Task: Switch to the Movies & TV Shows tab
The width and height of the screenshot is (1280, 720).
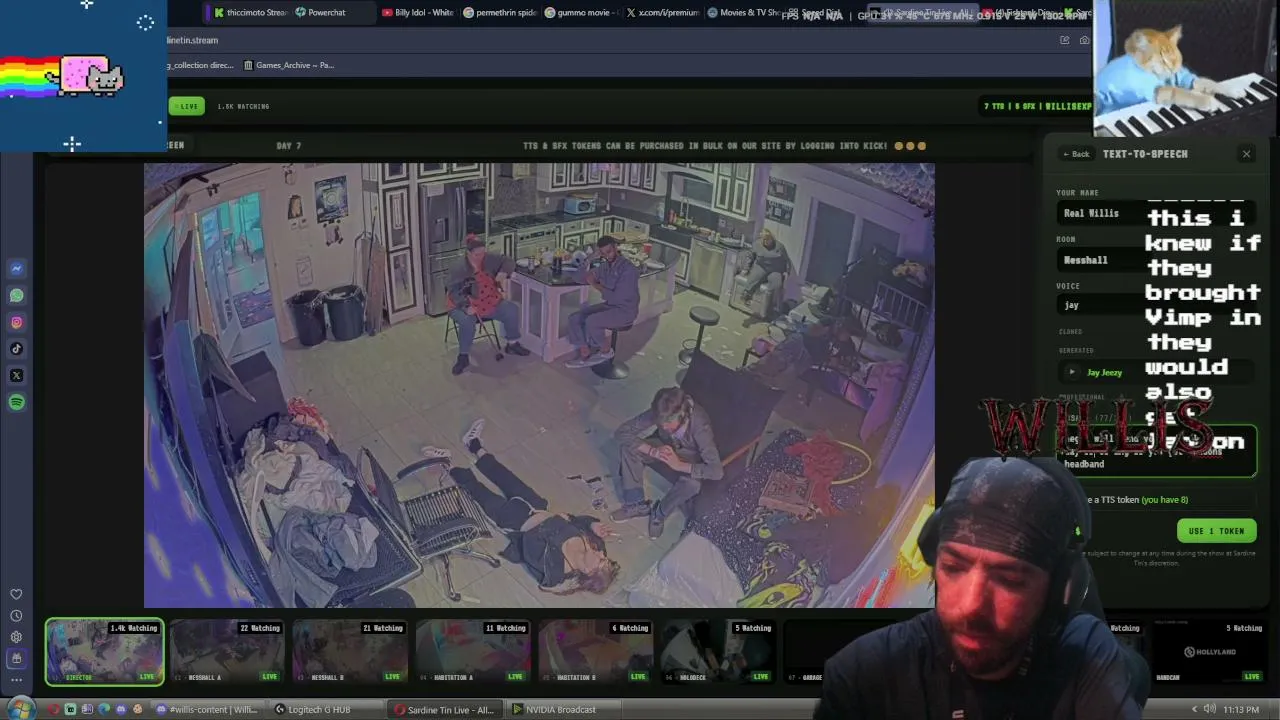Action: [x=745, y=13]
